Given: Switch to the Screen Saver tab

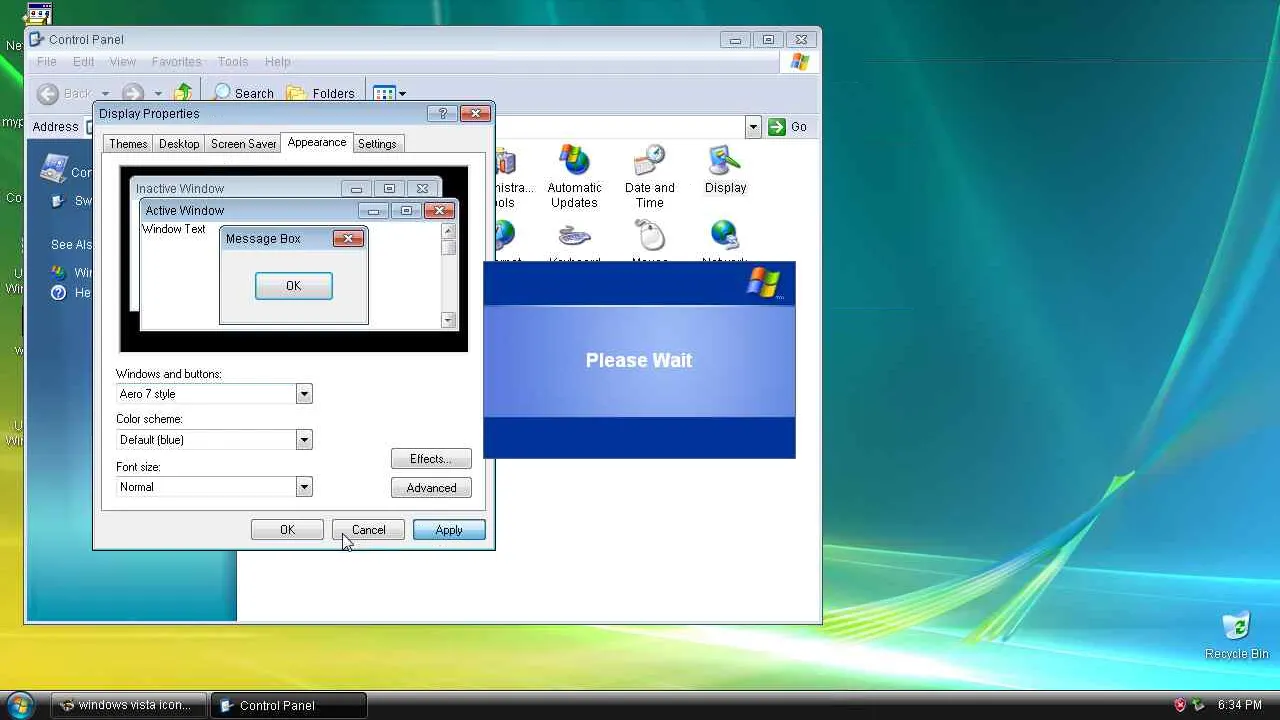Looking at the screenshot, I should tap(243, 144).
